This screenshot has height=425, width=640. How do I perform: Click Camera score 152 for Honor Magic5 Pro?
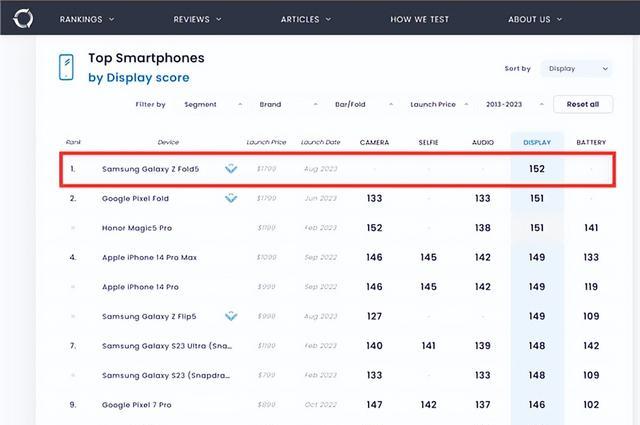pos(374,228)
